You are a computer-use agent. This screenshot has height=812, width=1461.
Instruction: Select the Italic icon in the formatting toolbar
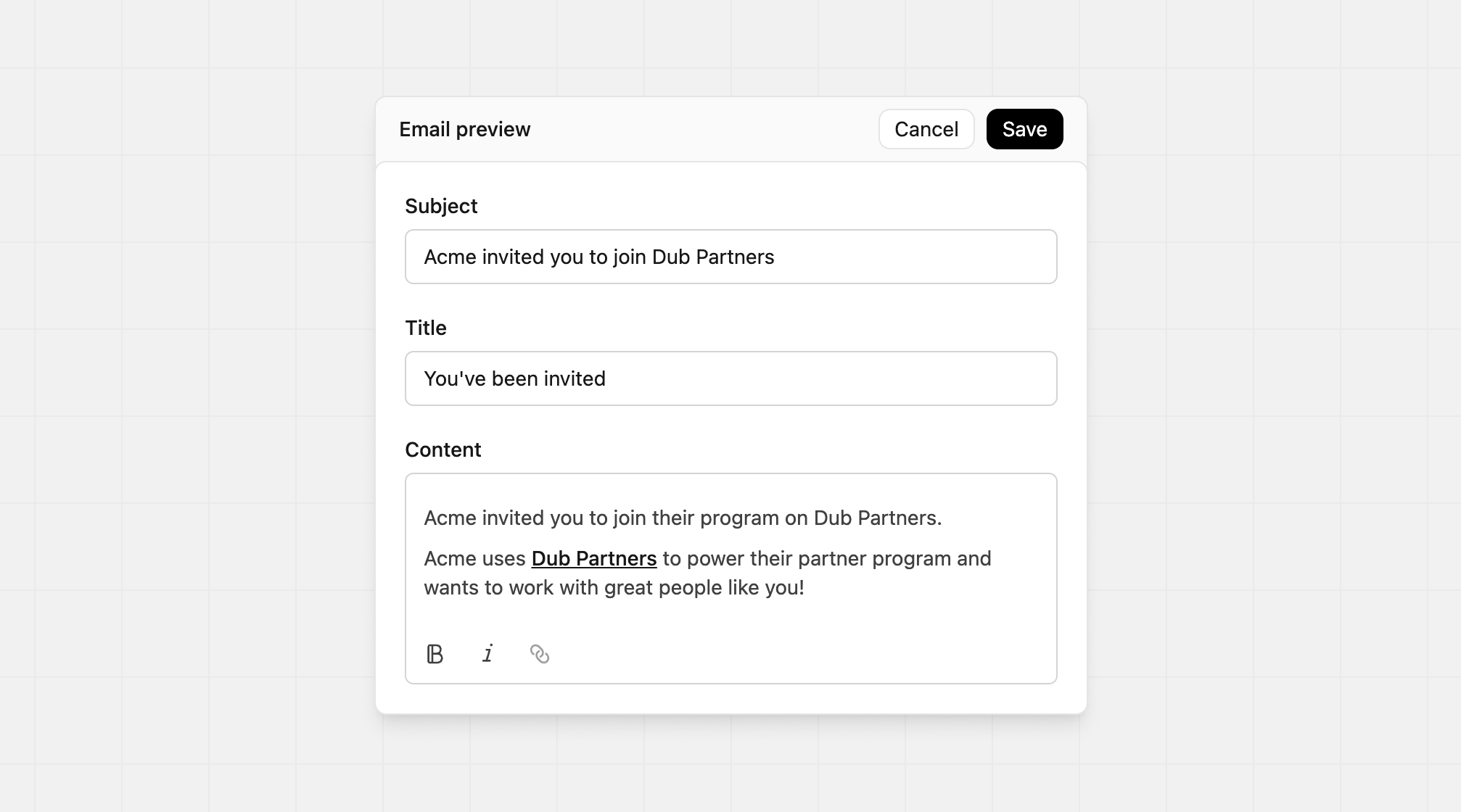click(x=487, y=654)
